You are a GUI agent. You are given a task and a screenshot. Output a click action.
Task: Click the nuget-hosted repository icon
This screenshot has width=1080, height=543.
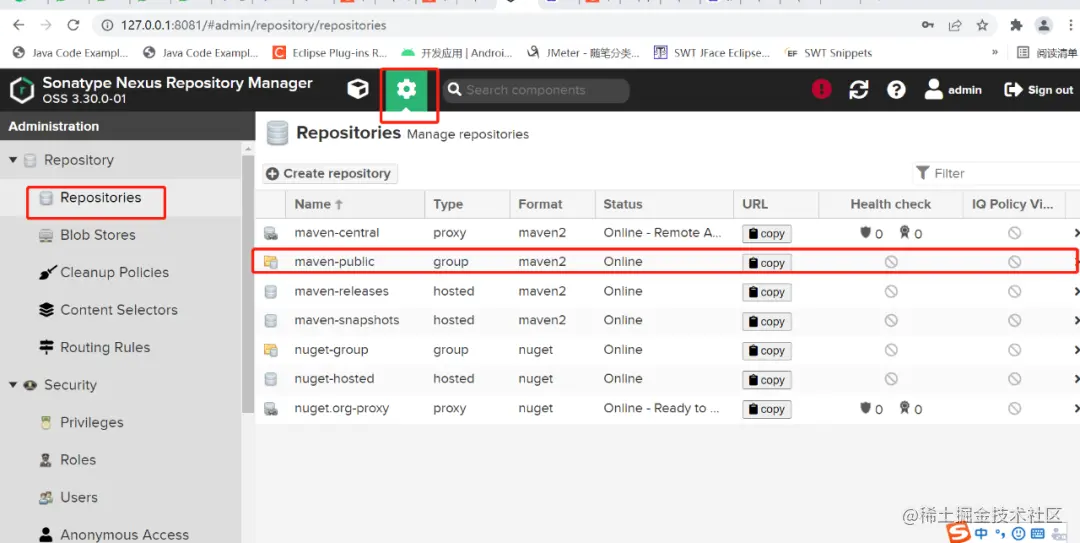pyautogui.click(x=271, y=380)
